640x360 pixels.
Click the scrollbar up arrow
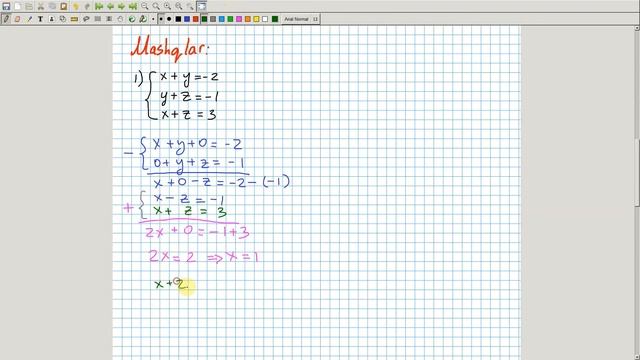[637, 28]
